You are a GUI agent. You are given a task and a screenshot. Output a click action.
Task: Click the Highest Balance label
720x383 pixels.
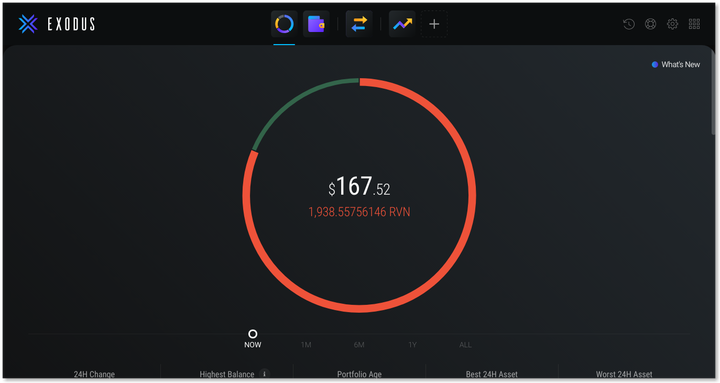click(227, 374)
